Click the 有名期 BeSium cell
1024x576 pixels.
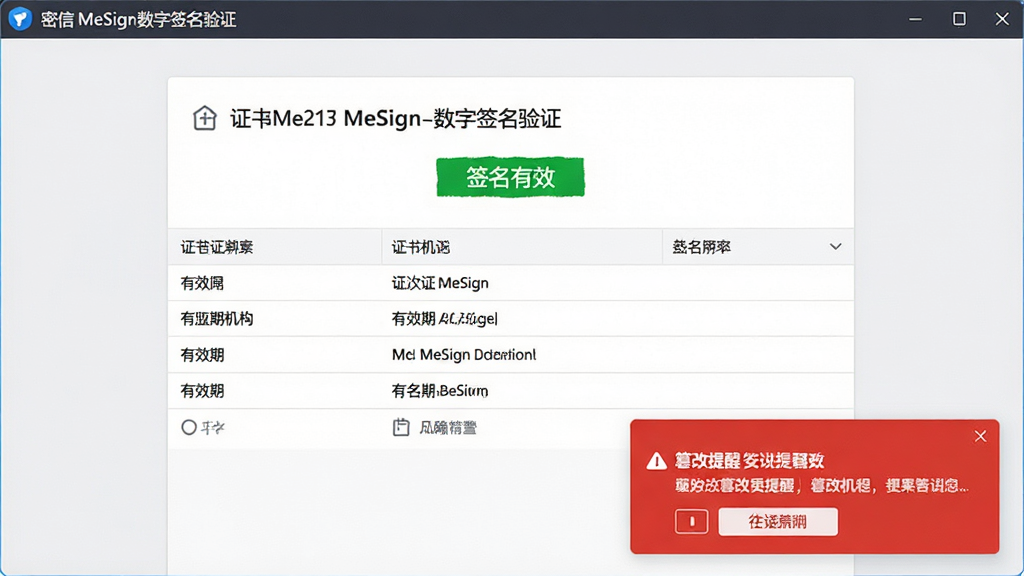pos(440,391)
